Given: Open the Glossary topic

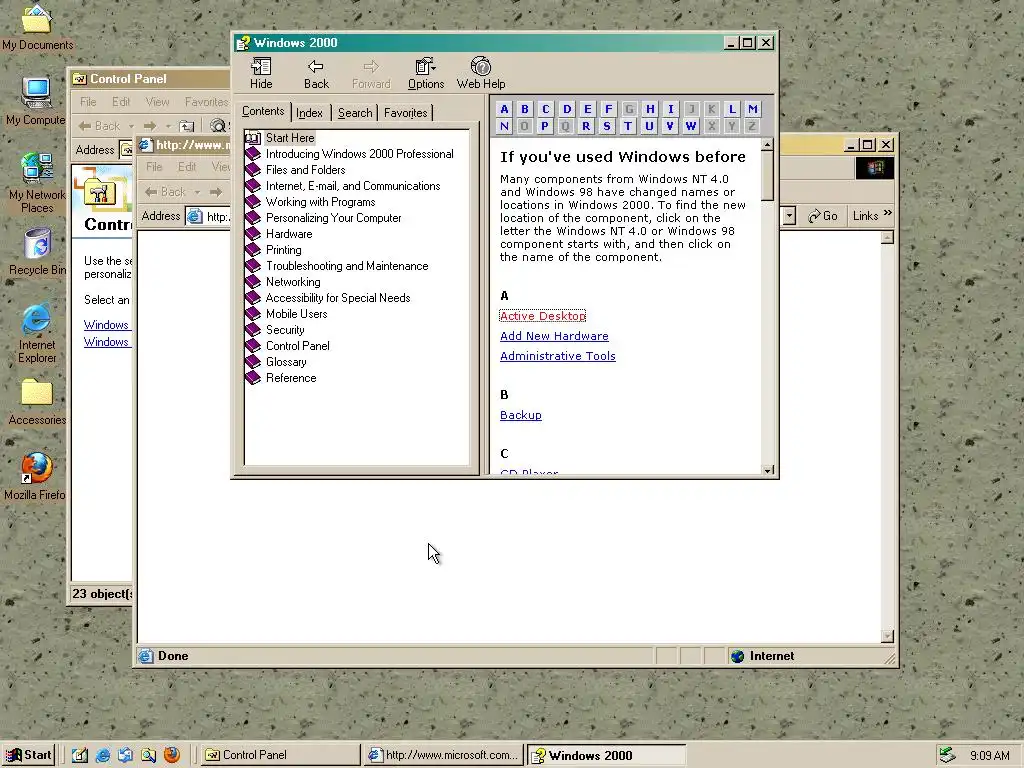Looking at the screenshot, I should tap(286, 362).
